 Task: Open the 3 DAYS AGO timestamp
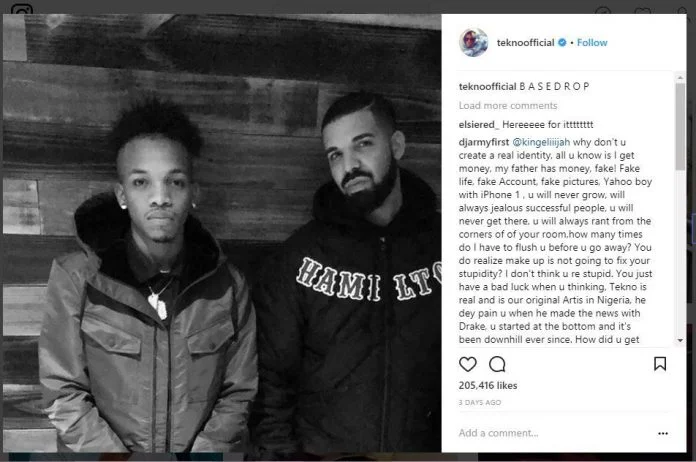pyautogui.click(x=480, y=403)
